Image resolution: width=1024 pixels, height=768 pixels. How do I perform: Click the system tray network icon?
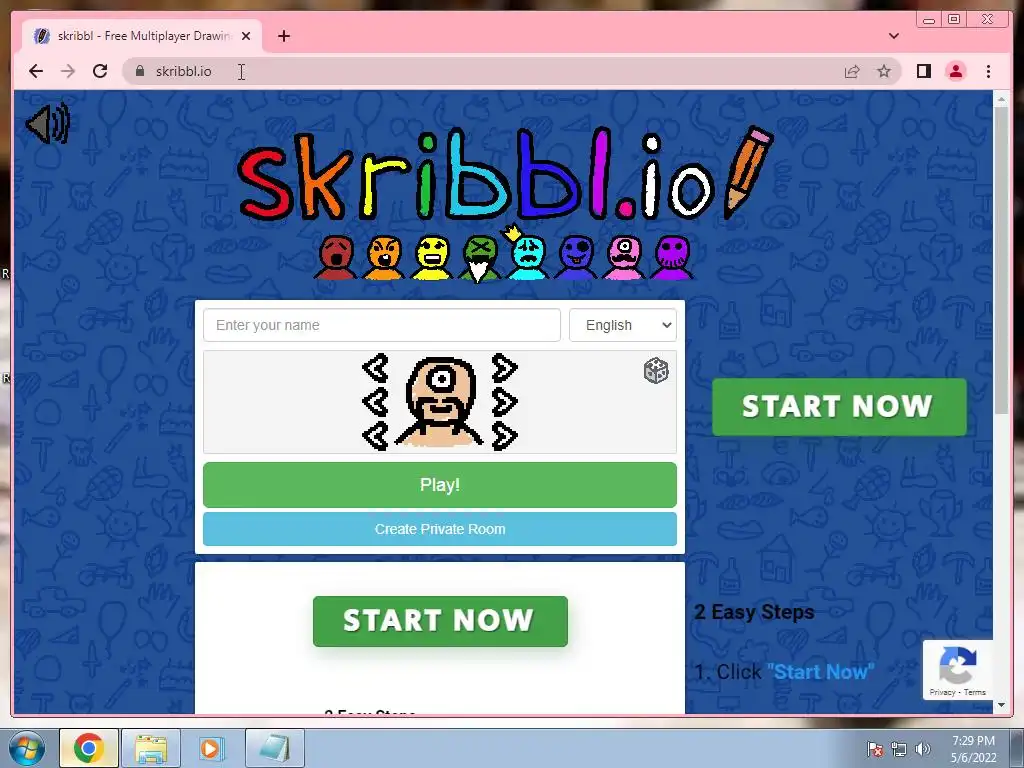click(899, 749)
